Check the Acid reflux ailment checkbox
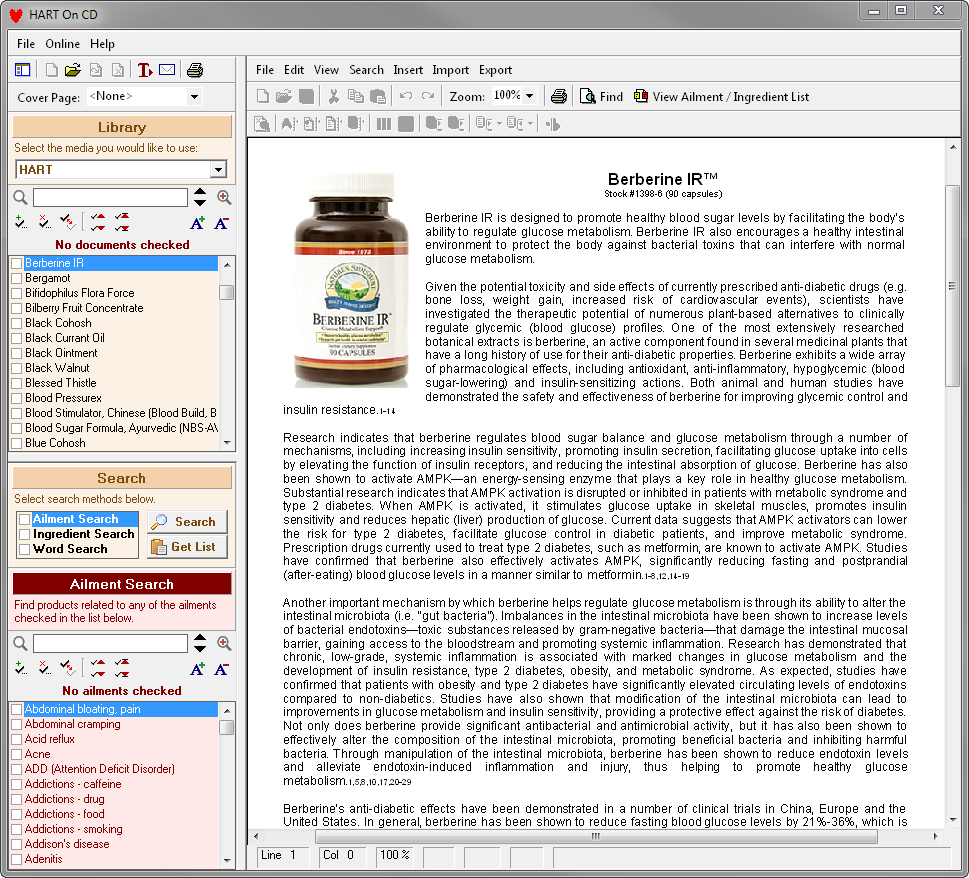 click(x=17, y=739)
